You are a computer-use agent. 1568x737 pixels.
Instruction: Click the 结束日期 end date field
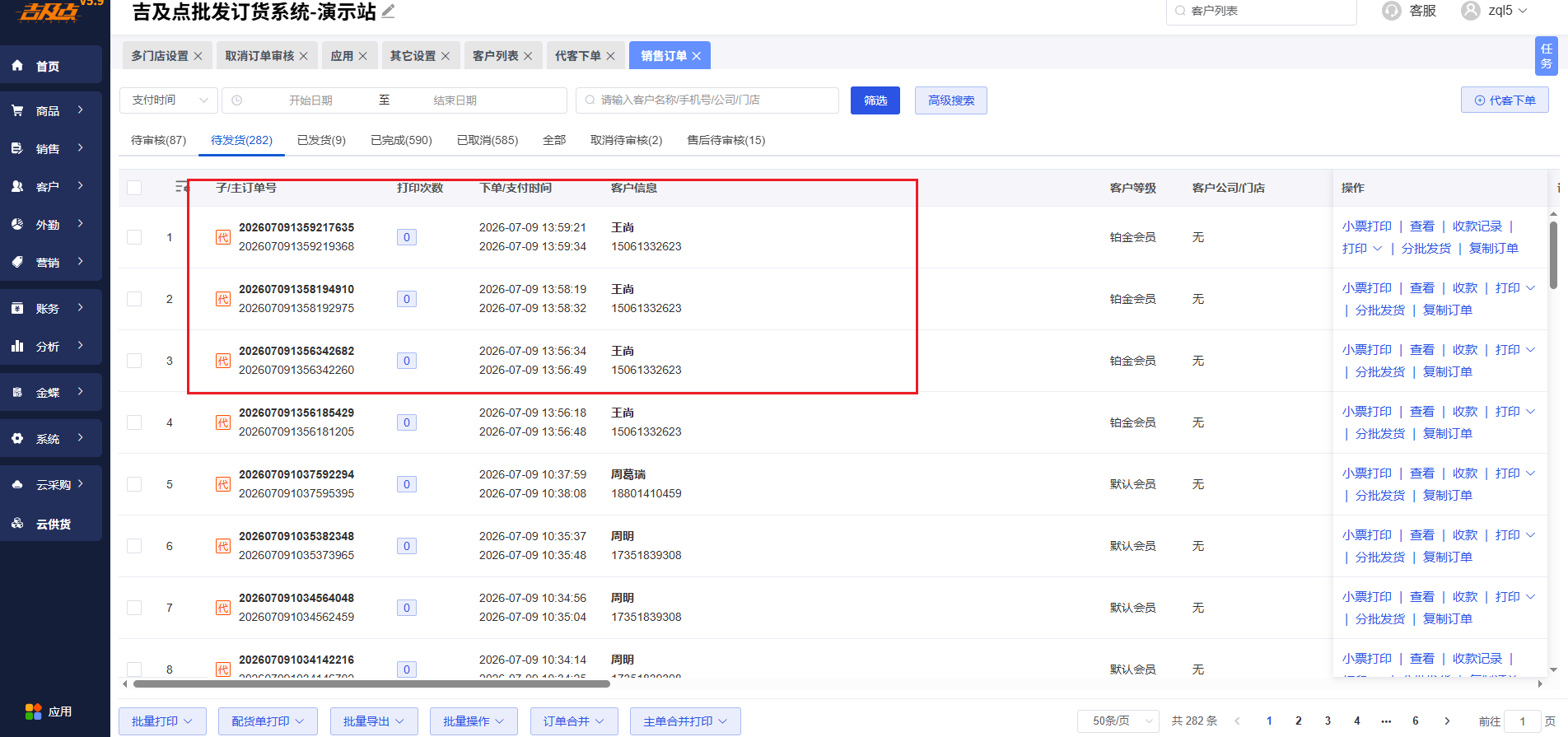[x=455, y=100]
